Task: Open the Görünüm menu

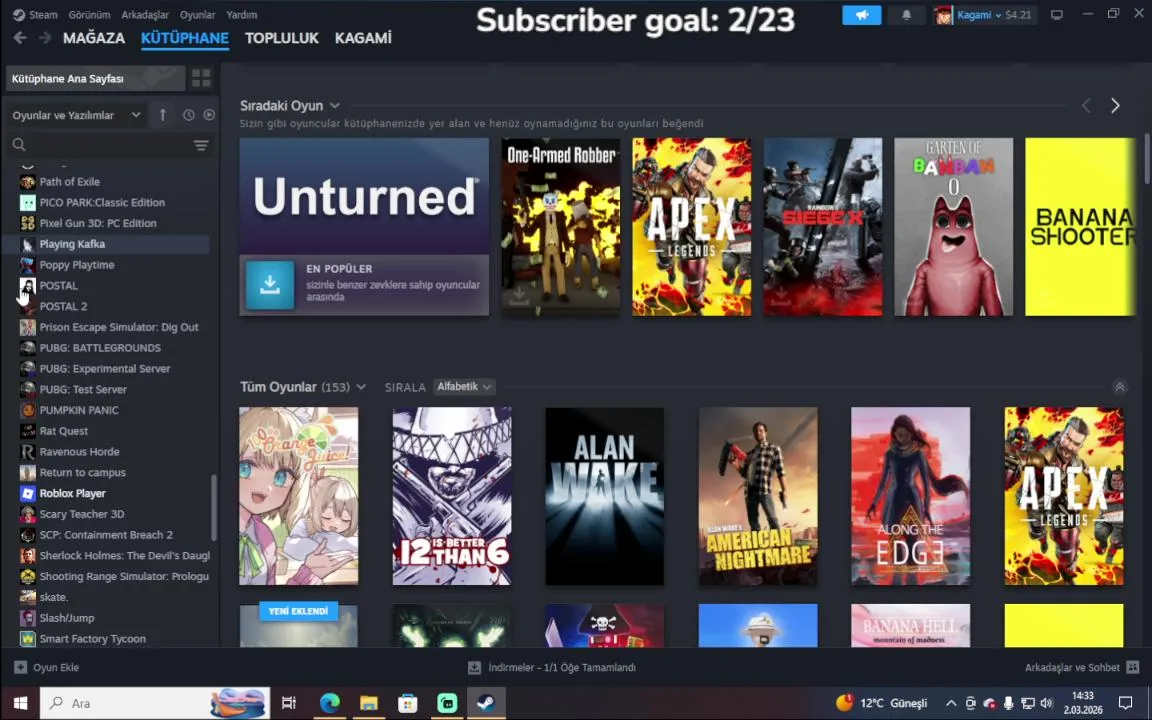Action: click(89, 15)
